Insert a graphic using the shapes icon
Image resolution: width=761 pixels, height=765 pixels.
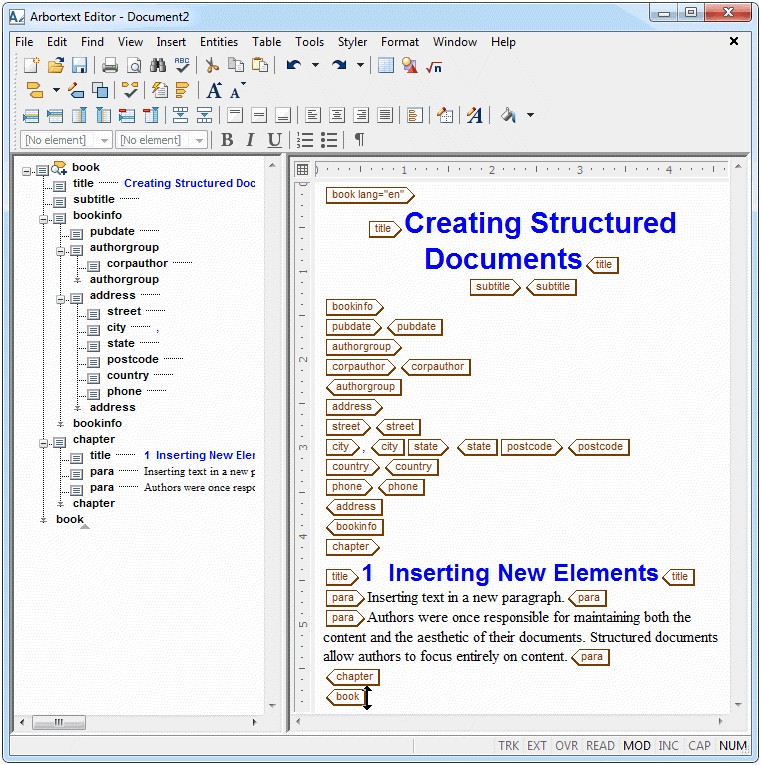409,65
